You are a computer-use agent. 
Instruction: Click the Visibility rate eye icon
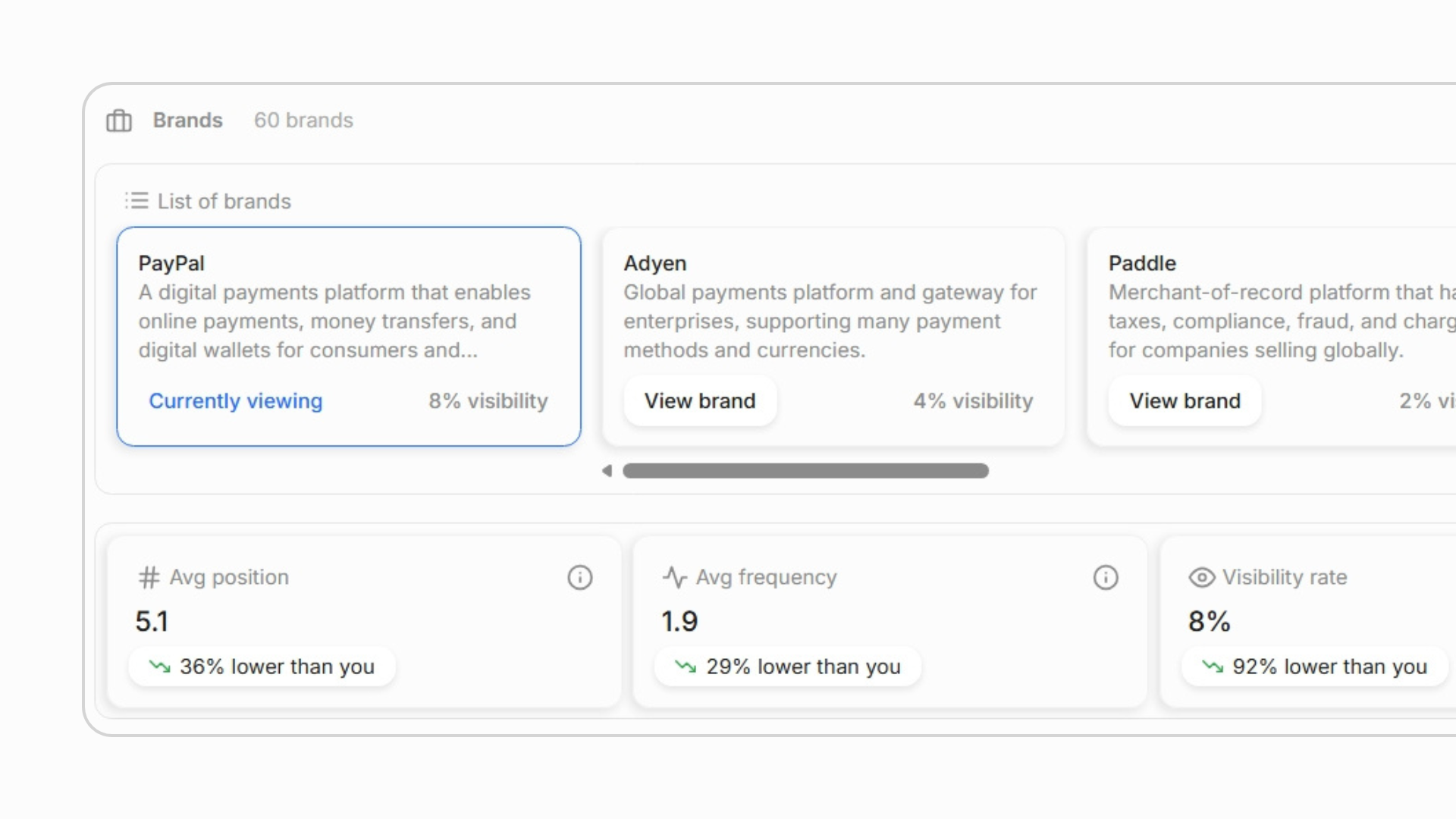[x=1201, y=578]
